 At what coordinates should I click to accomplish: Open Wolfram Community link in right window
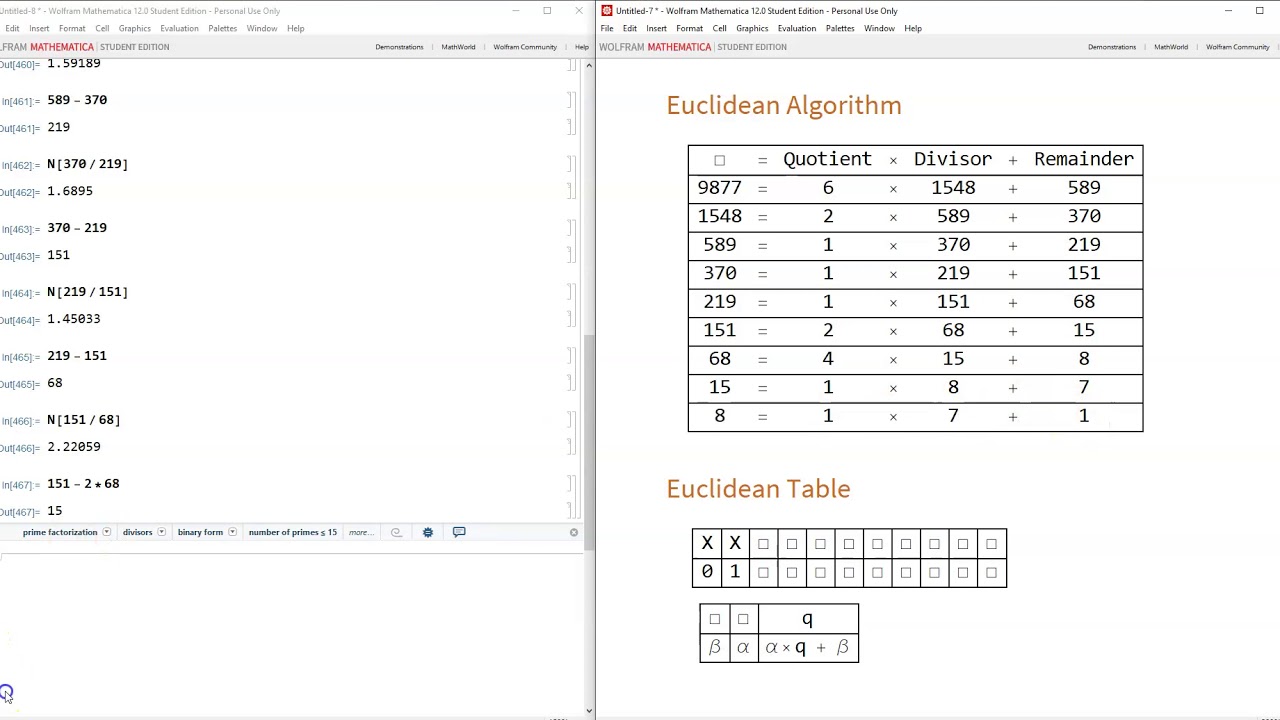coord(1238,47)
